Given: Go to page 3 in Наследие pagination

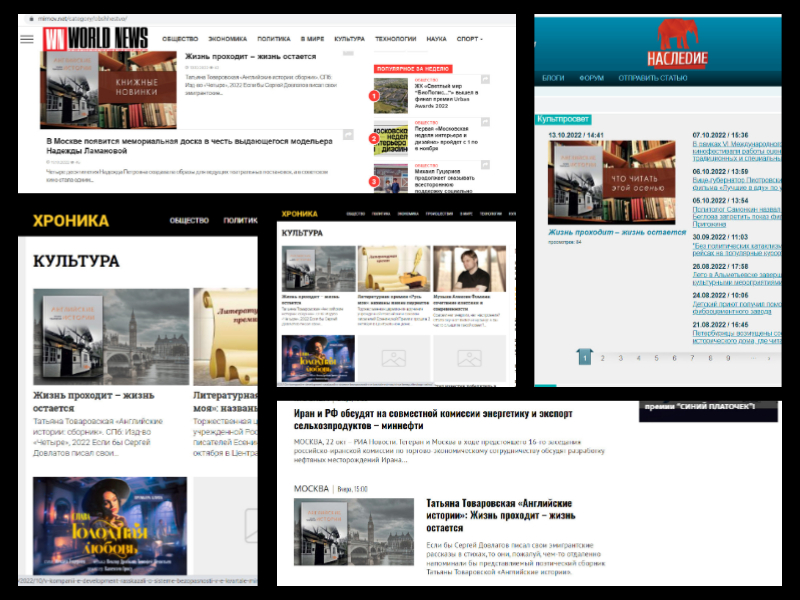Looking at the screenshot, I should pyautogui.click(x=620, y=358).
